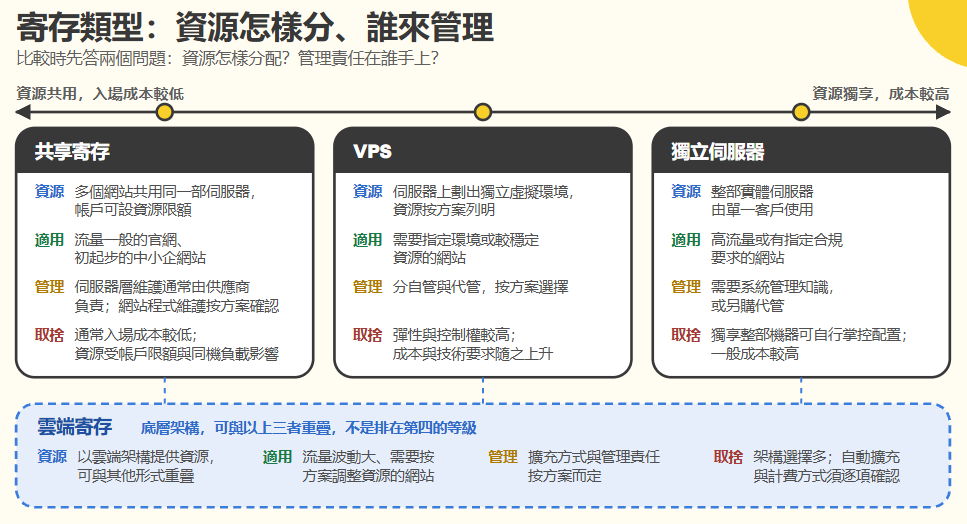Click the "管理" label in 獨立伺服器 card
The image size is (967, 524).
point(686,287)
